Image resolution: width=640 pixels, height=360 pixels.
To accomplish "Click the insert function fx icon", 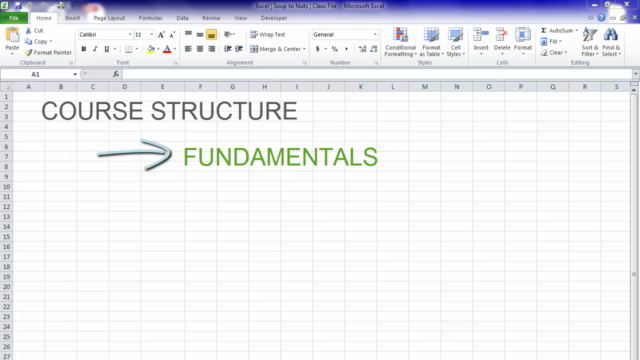I will pos(116,74).
